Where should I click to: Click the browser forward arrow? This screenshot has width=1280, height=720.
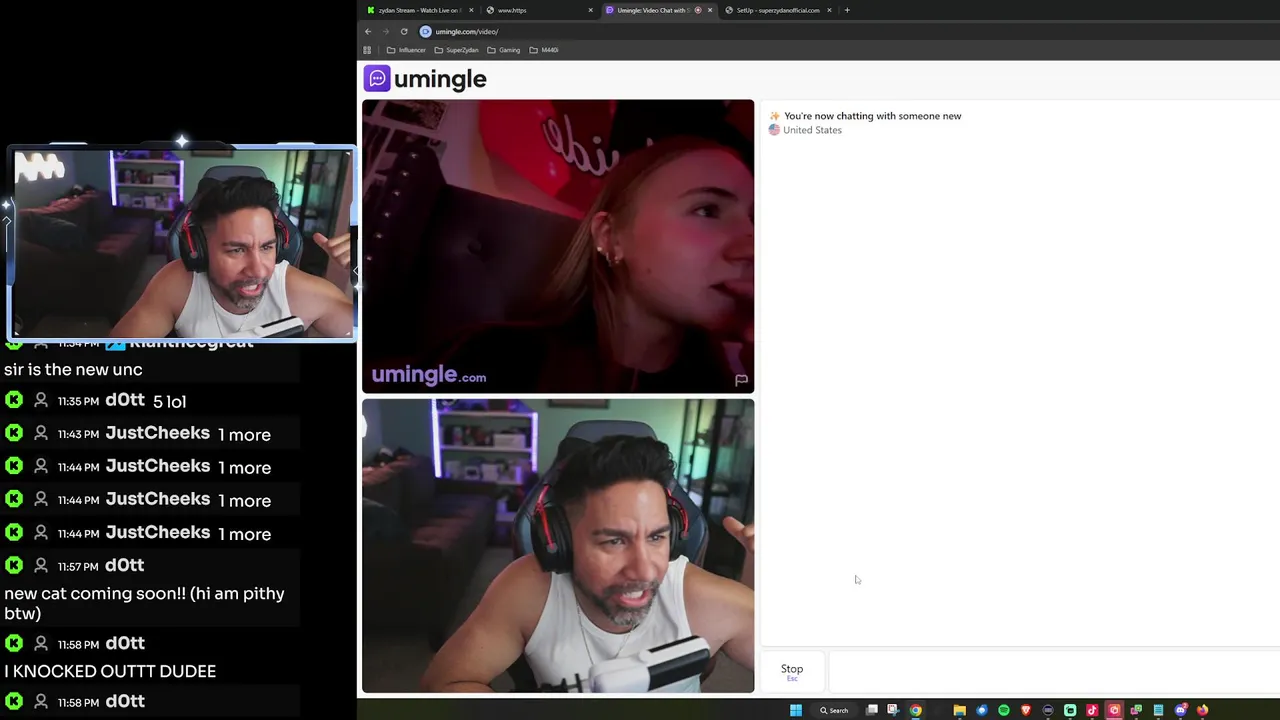tap(385, 31)
